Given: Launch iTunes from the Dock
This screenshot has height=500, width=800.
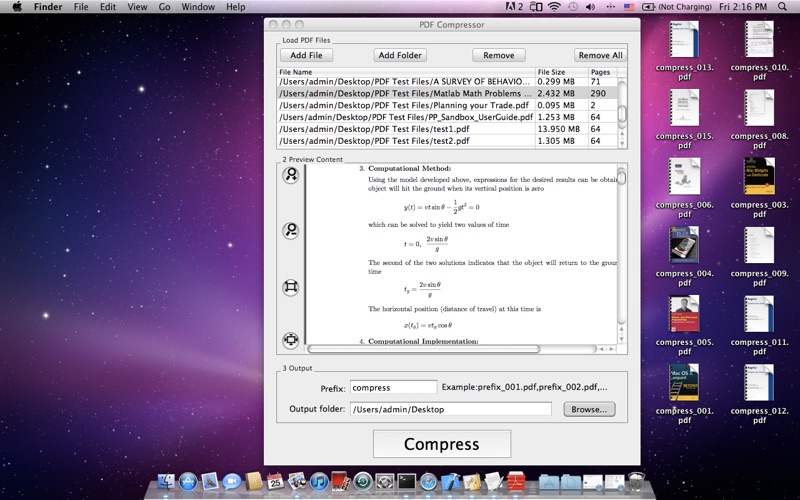Looking at the screenshot, I should tap(319, 481).
